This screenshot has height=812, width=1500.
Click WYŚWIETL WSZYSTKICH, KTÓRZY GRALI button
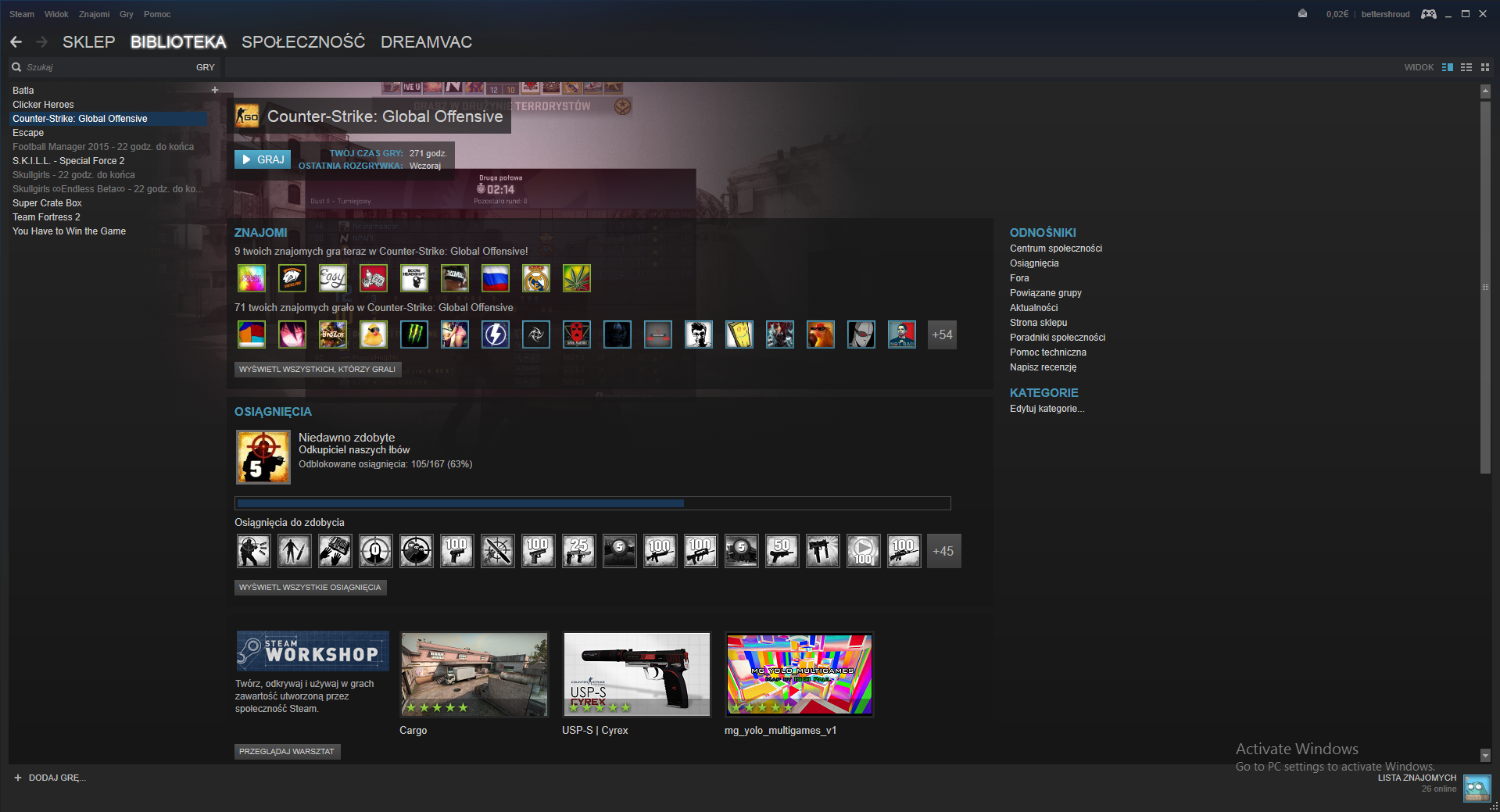317,369
